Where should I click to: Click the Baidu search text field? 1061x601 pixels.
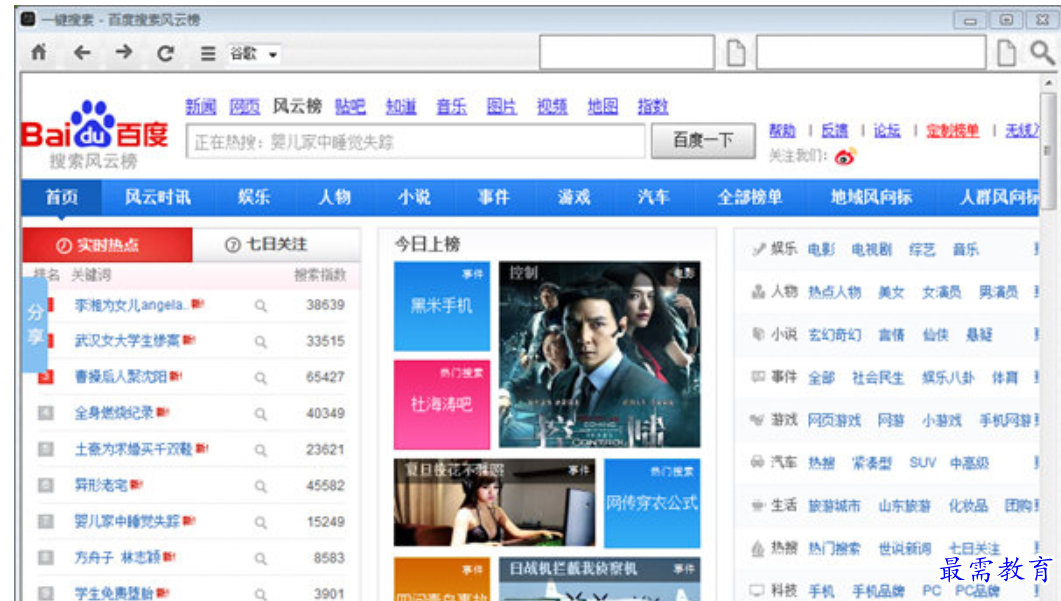point(415,141)
